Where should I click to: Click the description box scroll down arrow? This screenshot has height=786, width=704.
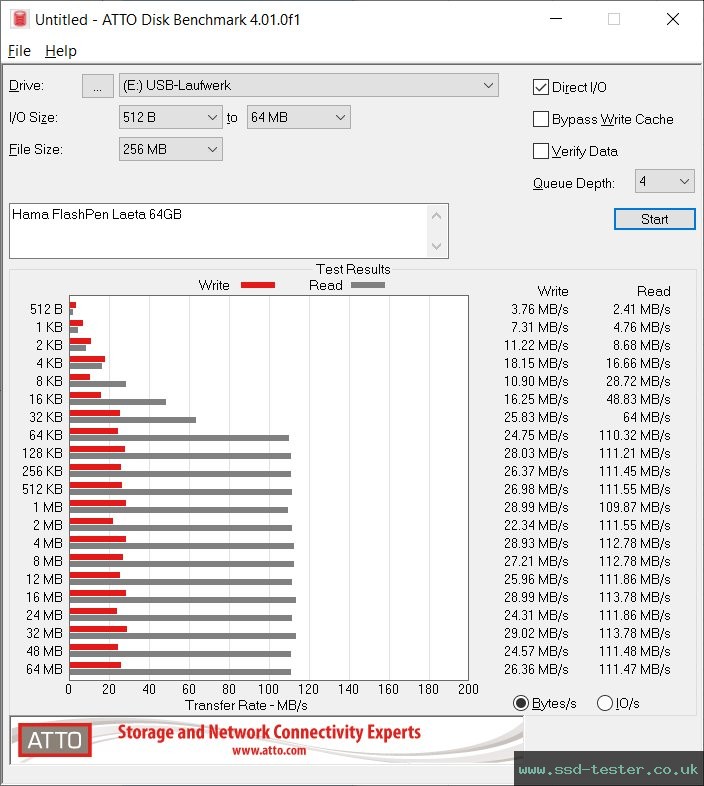point(436,246)
